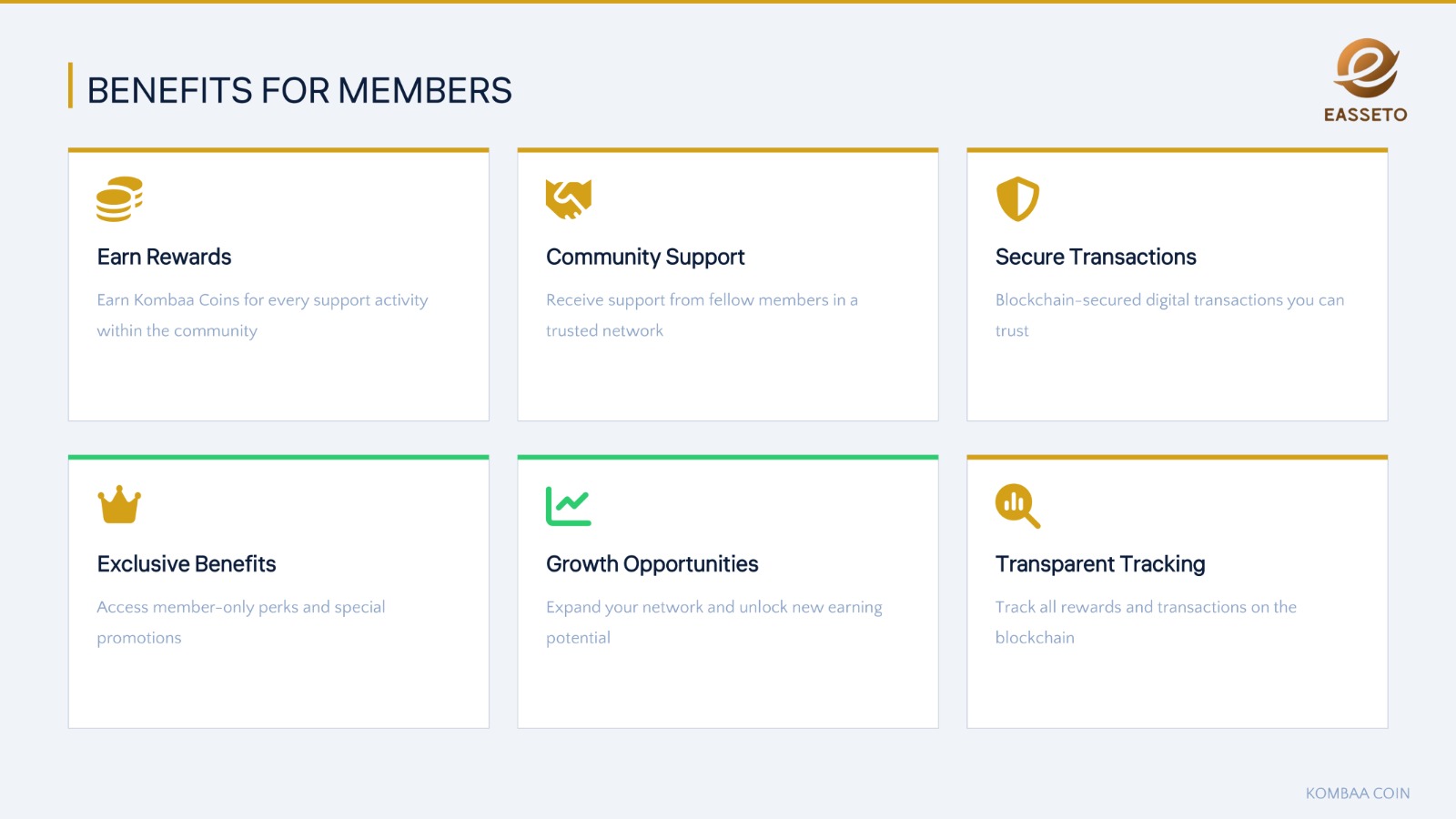Image resolution: width=1456 pixels, height=819 pixels.
Task: Click the word 'blockchain' in Transparent Tracking card
Action: point(1035,637)
